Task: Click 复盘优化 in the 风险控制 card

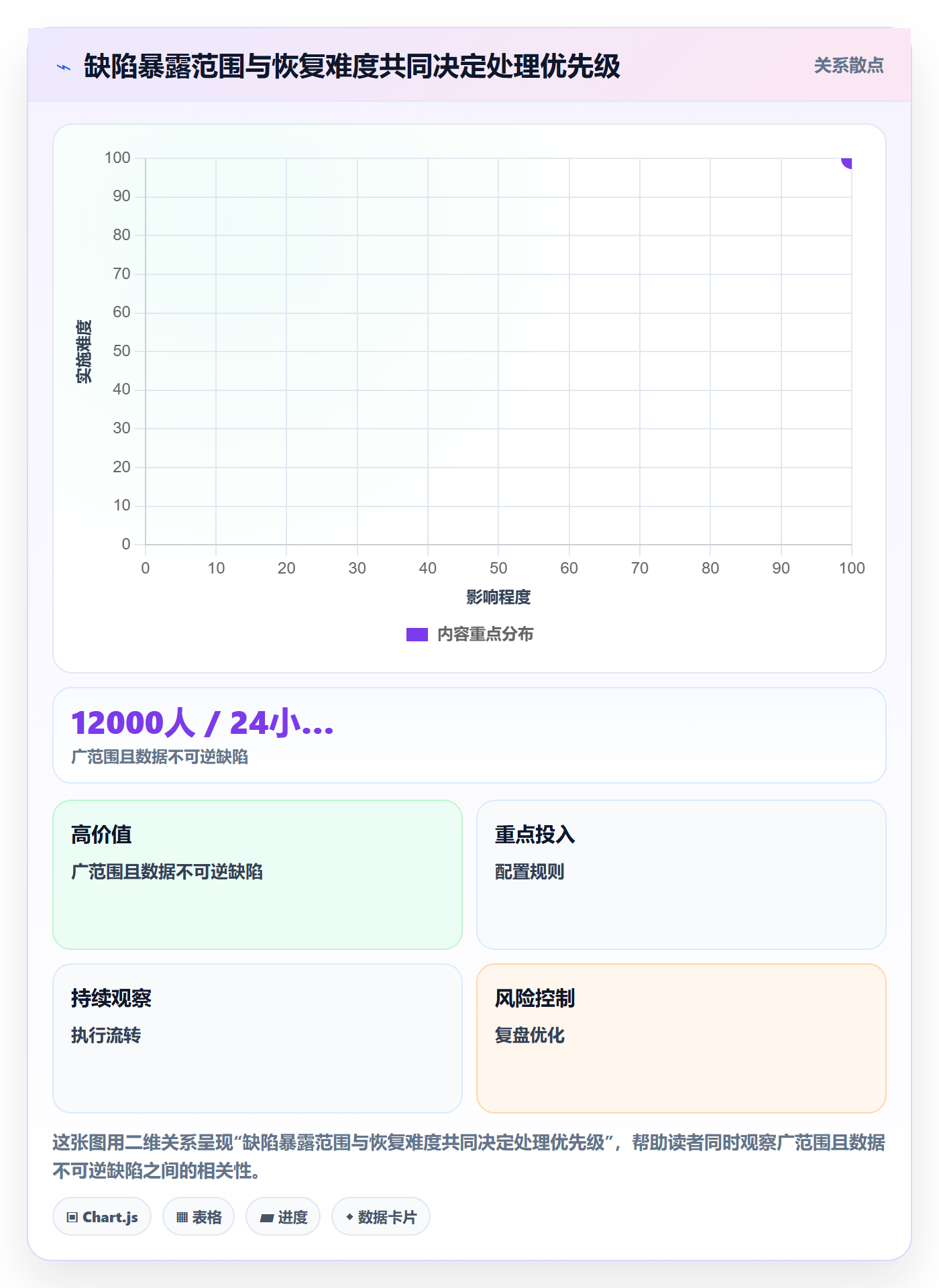Action: coord(530,1036)
